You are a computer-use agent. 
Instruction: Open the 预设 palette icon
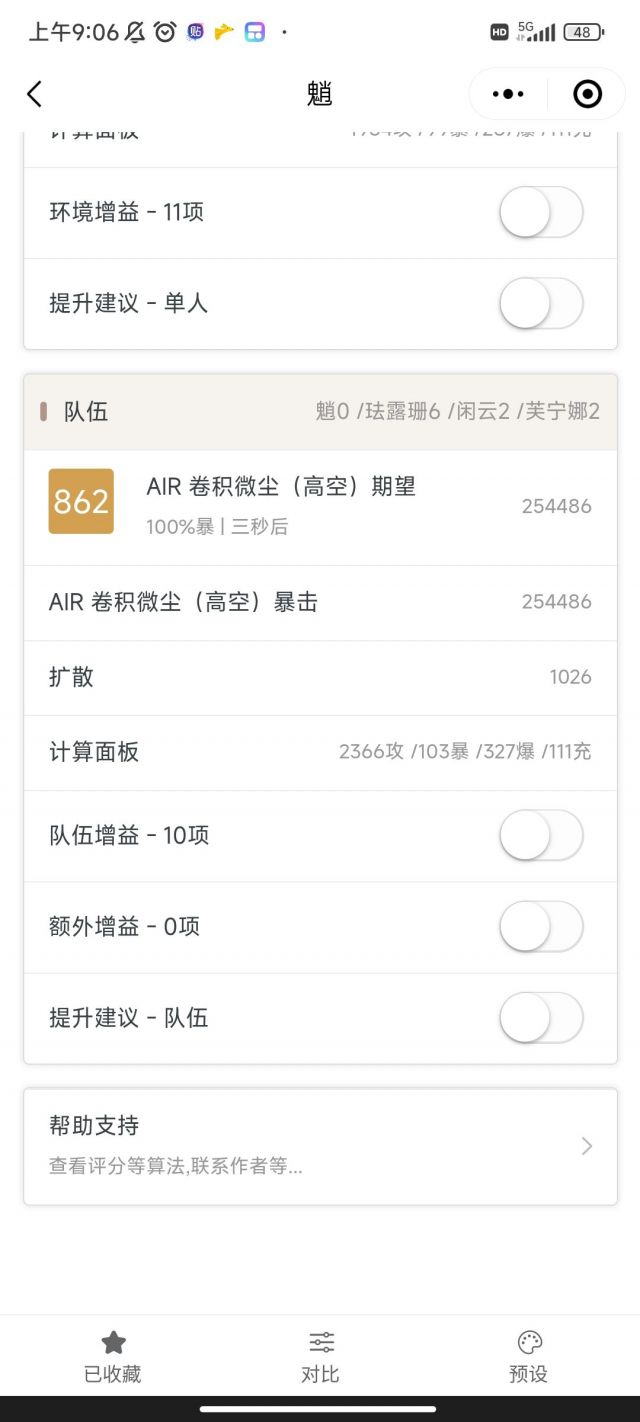[527, 1342]
